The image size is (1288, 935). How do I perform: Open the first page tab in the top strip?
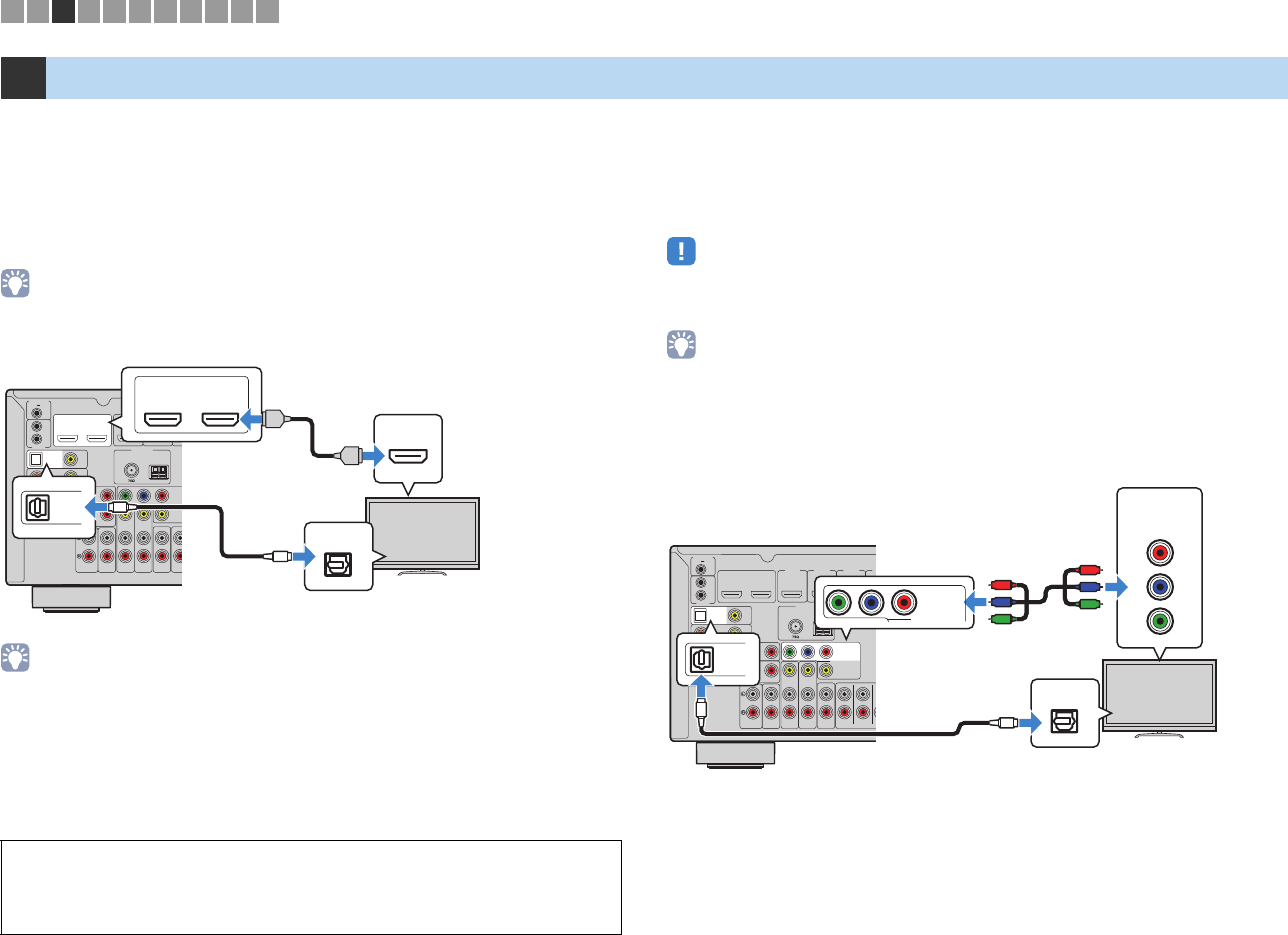[x=12, y=12]
